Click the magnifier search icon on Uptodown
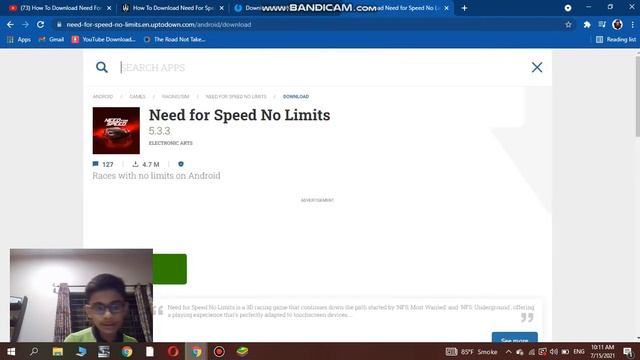The width and height of the screenshot is (640, 360). (102, 67)
